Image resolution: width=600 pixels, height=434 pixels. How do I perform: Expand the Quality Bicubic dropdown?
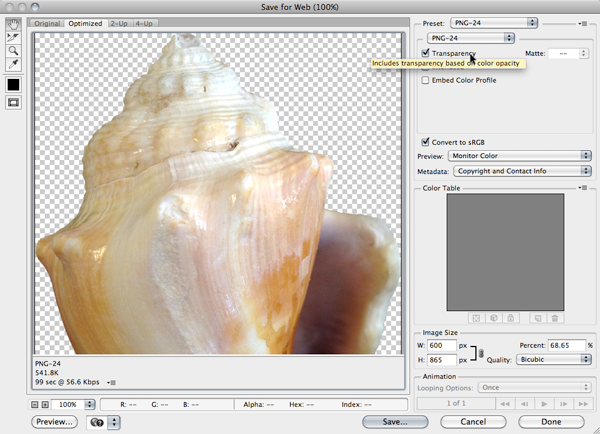(x=552, y=359)
